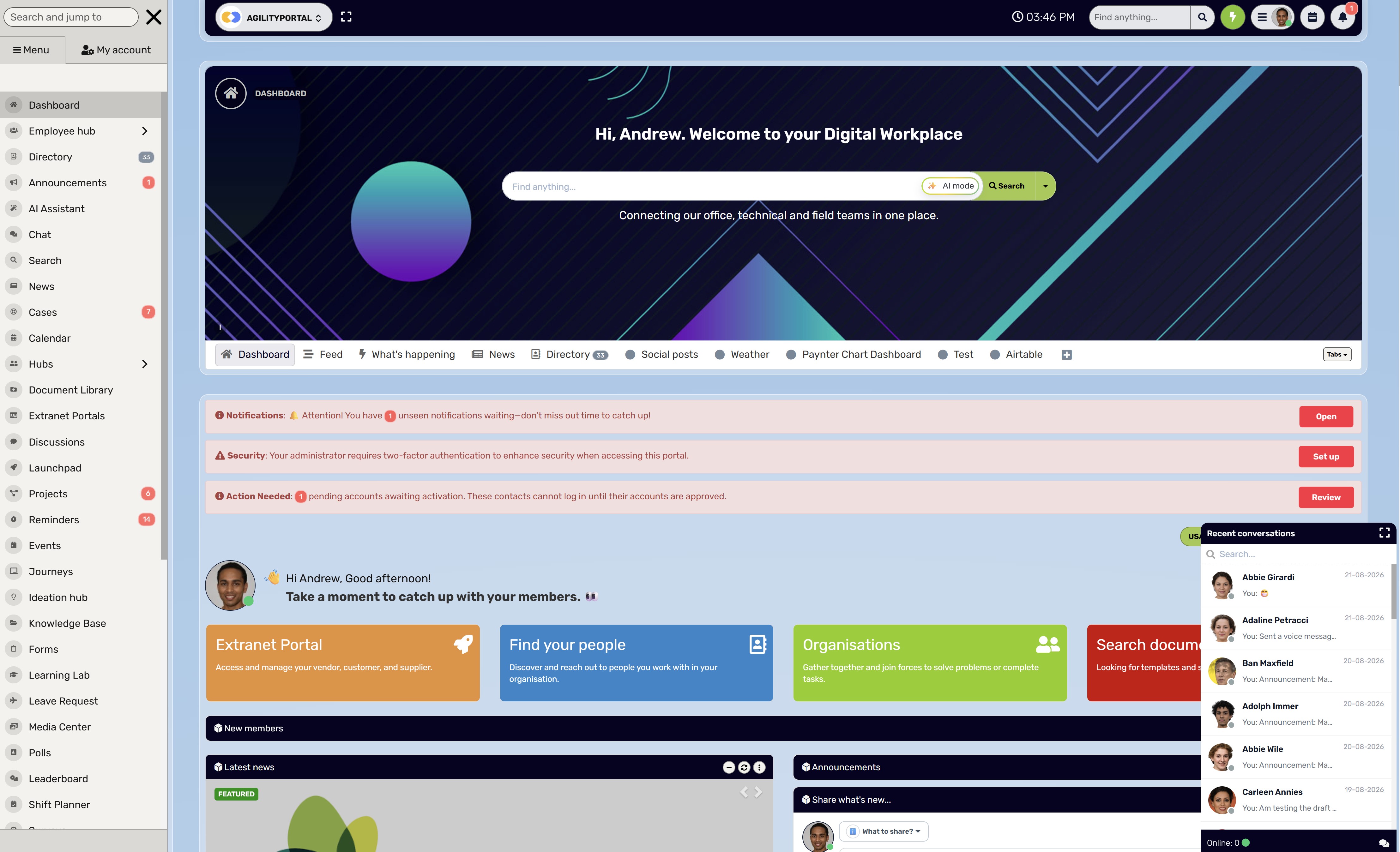Switch to What's happening tab
Screen dimensions: 1400x852
(407, 354)
